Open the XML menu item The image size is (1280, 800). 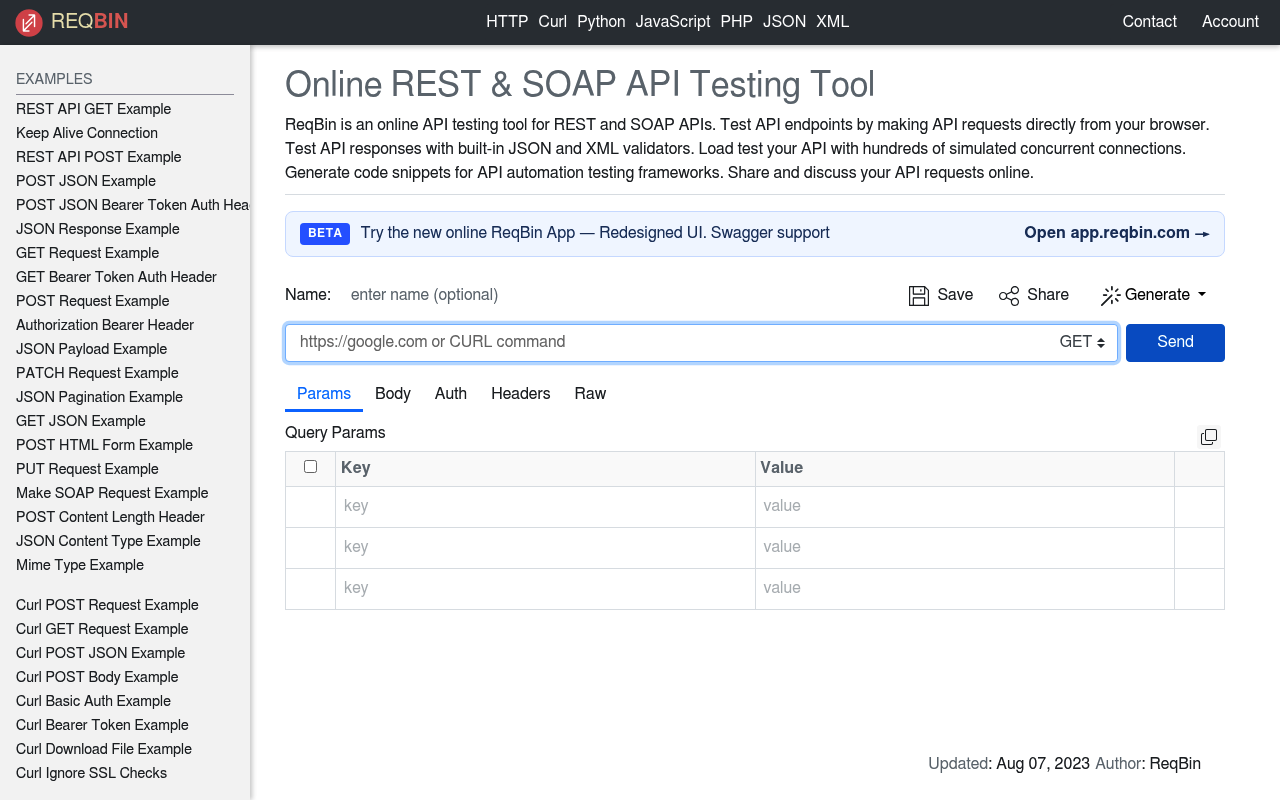[833, 22]
